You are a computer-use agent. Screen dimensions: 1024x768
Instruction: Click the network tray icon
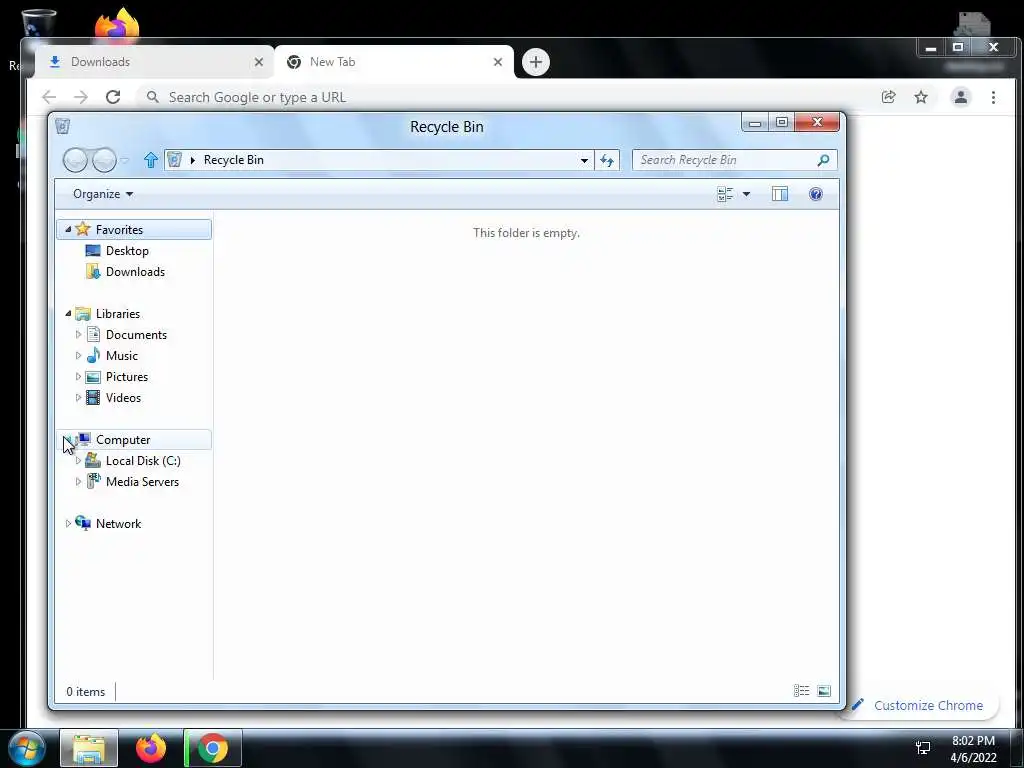pos(923,748)
